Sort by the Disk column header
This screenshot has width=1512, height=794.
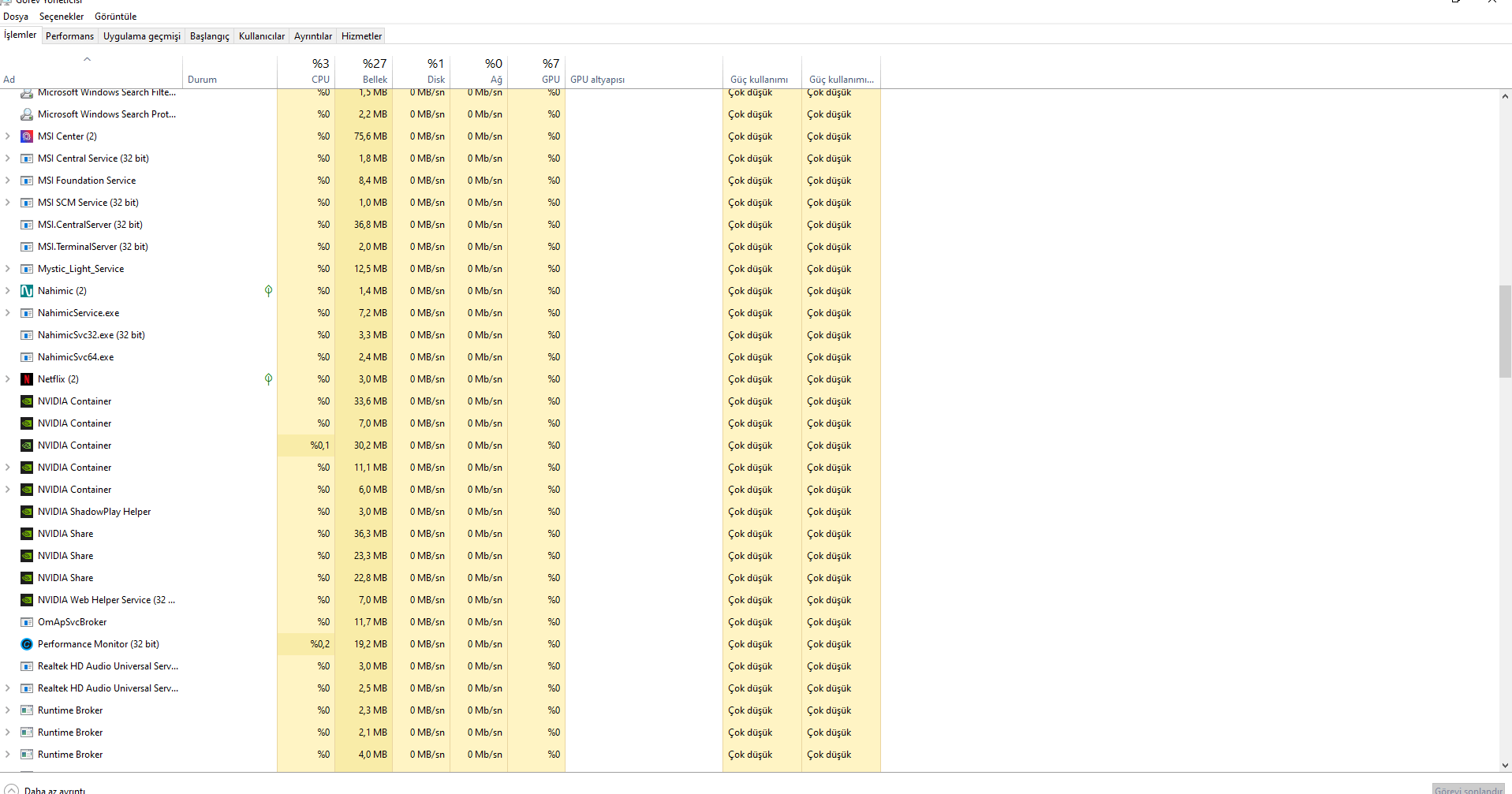(421, 72)
